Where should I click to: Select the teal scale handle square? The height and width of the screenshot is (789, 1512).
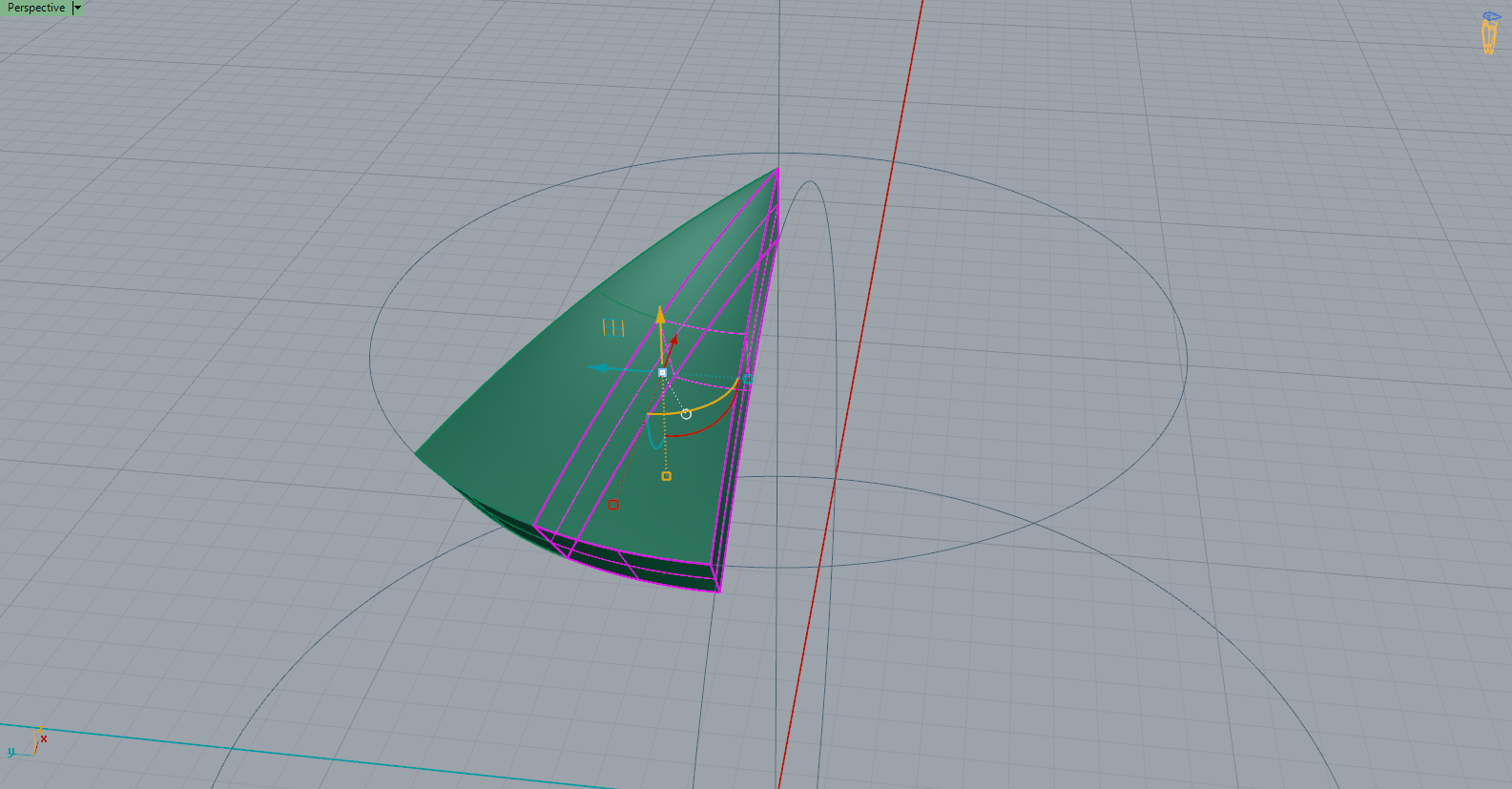(x=747, y=380)
